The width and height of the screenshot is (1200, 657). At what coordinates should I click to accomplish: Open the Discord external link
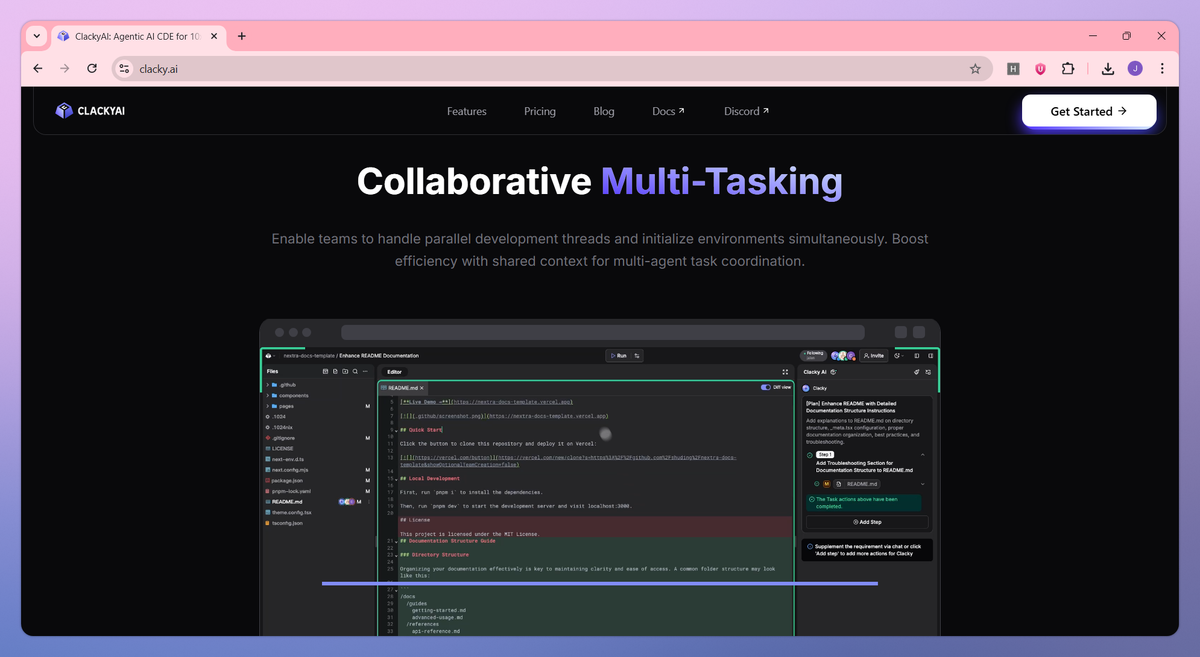[747, 111]
